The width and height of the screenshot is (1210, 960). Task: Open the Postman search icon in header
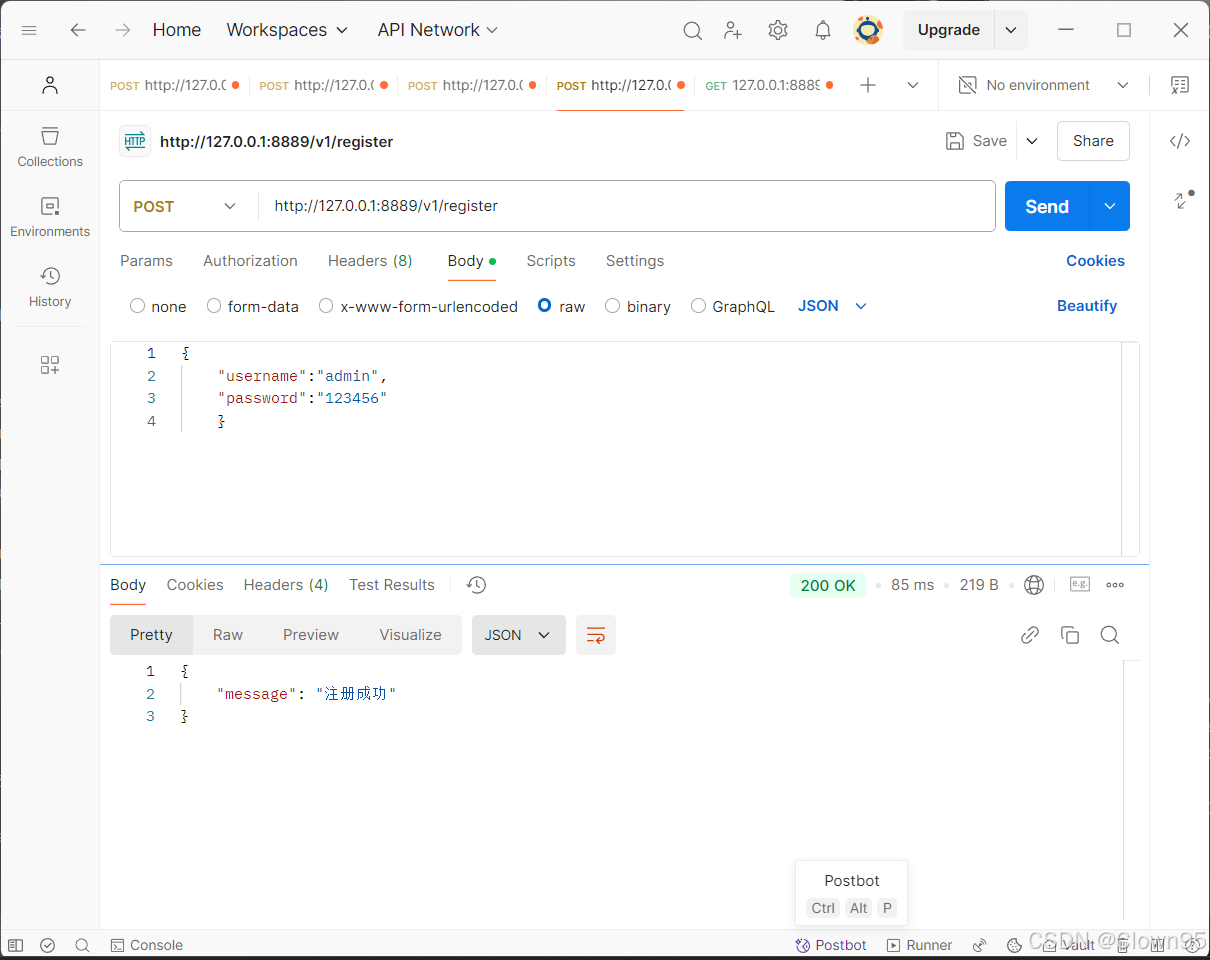coord(692,31)
